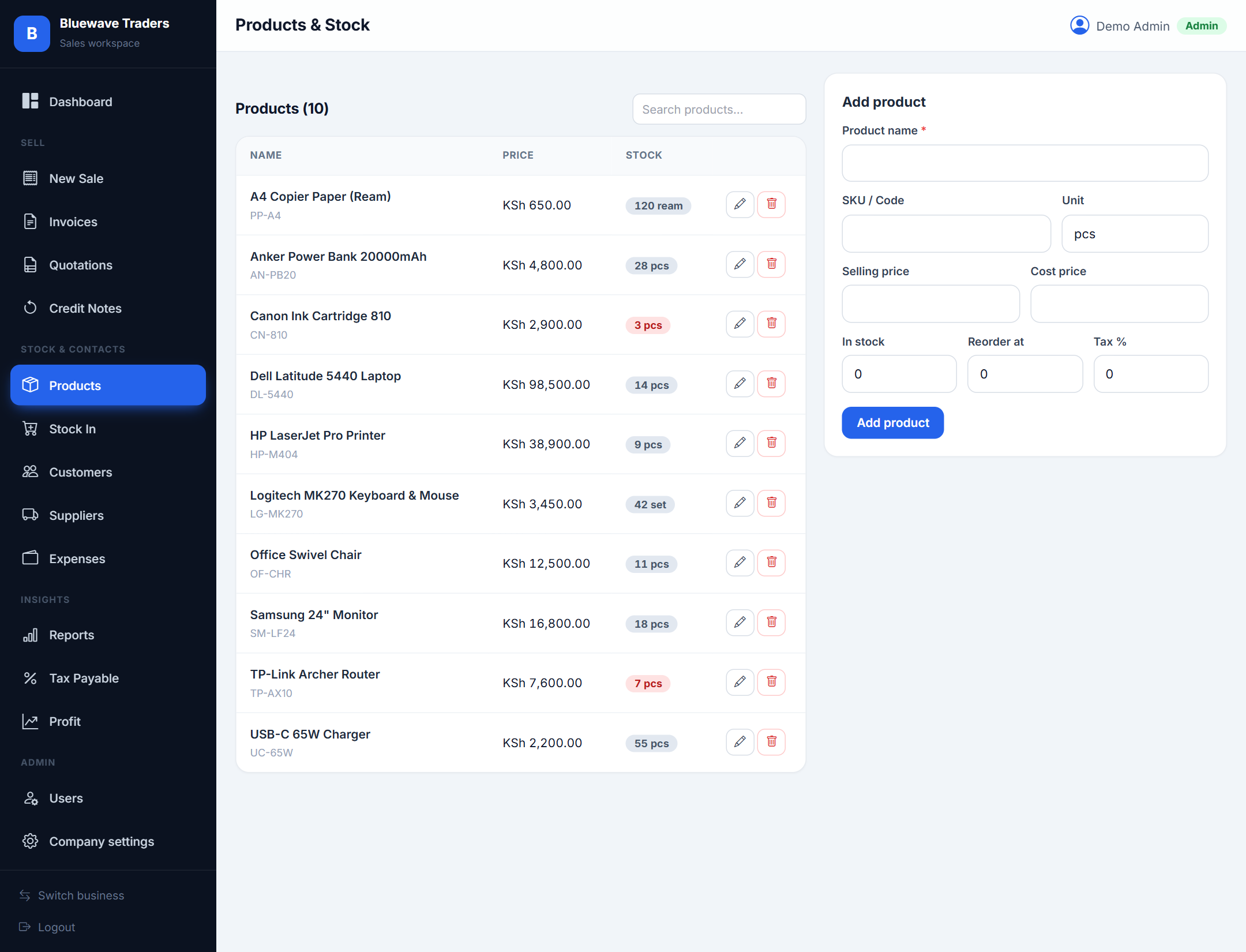Go to Customers

(108, 472)
